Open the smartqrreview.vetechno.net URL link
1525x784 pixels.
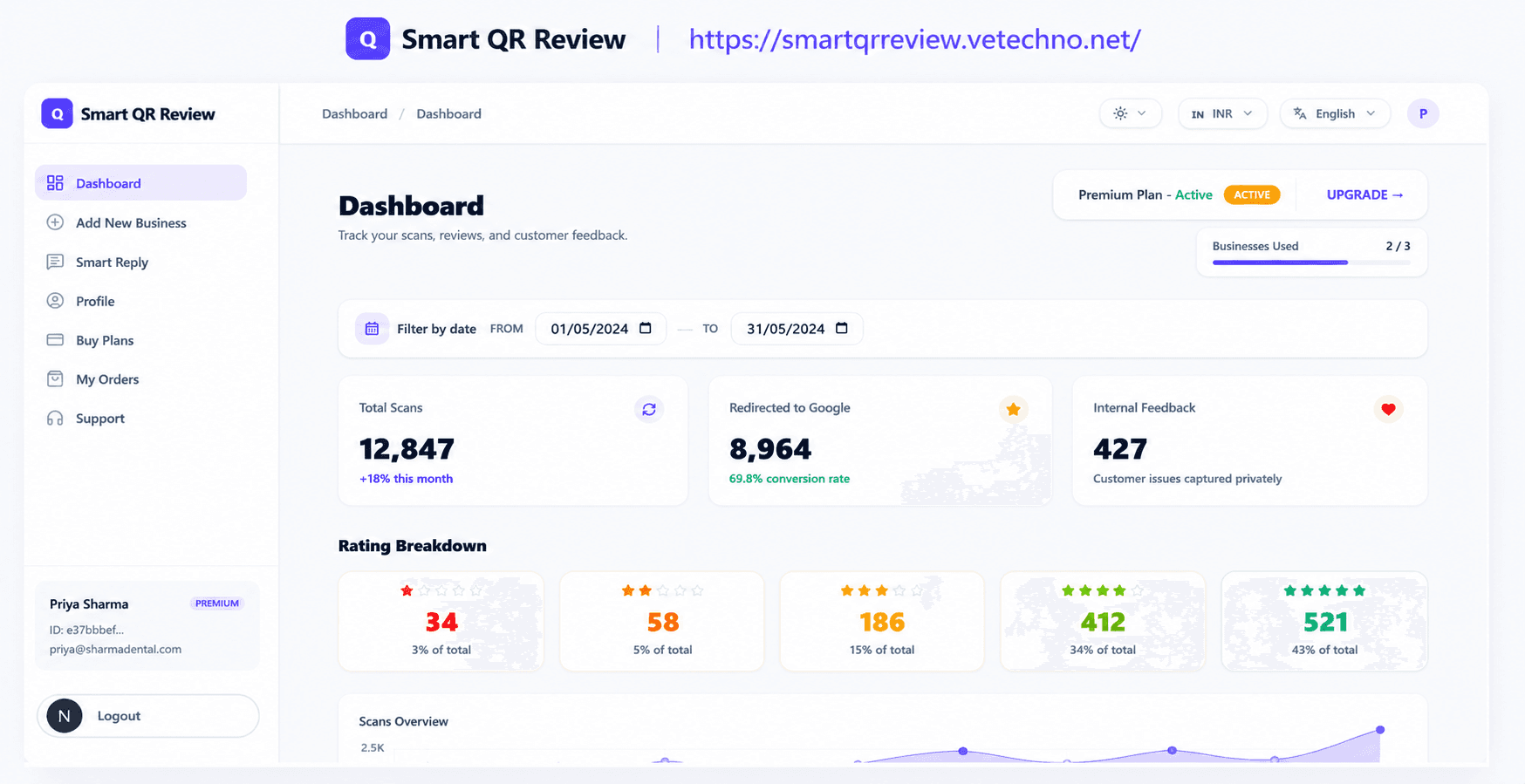pyautogui.click(x=914, y=39)
